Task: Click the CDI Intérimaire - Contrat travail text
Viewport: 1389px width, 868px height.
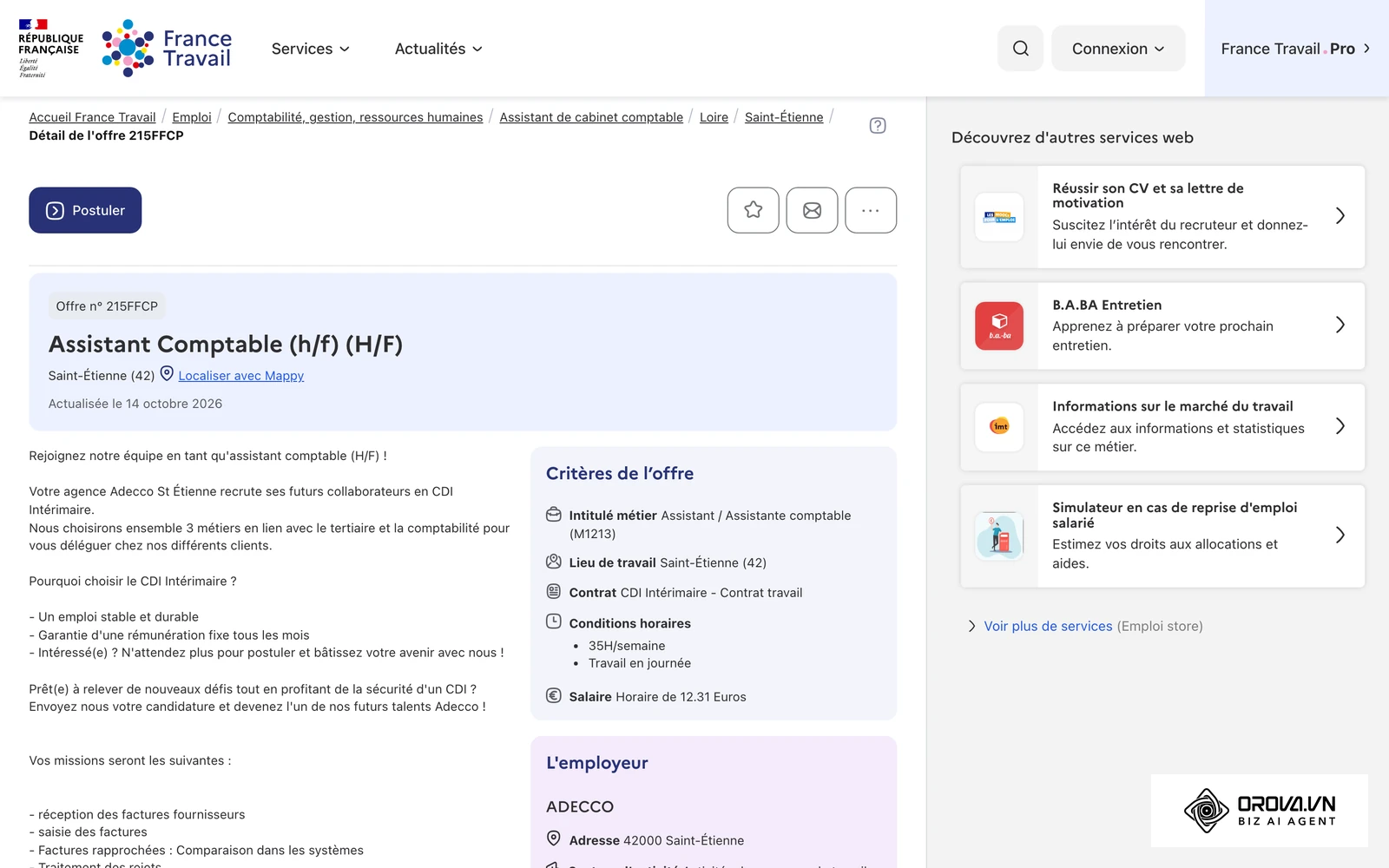Action: click(x=711, y=593)
